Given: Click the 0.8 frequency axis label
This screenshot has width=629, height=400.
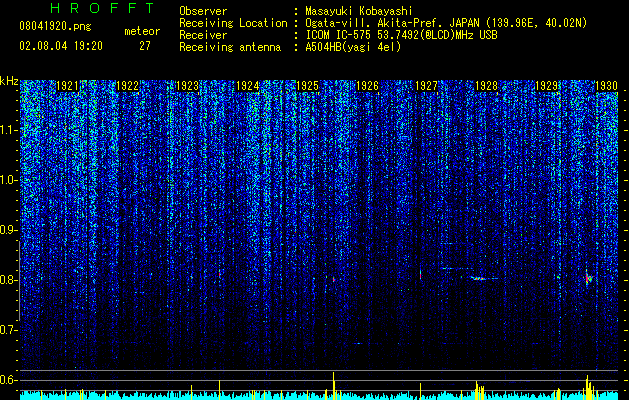Looking at the screenshot, I should click(x=9, y=280).
